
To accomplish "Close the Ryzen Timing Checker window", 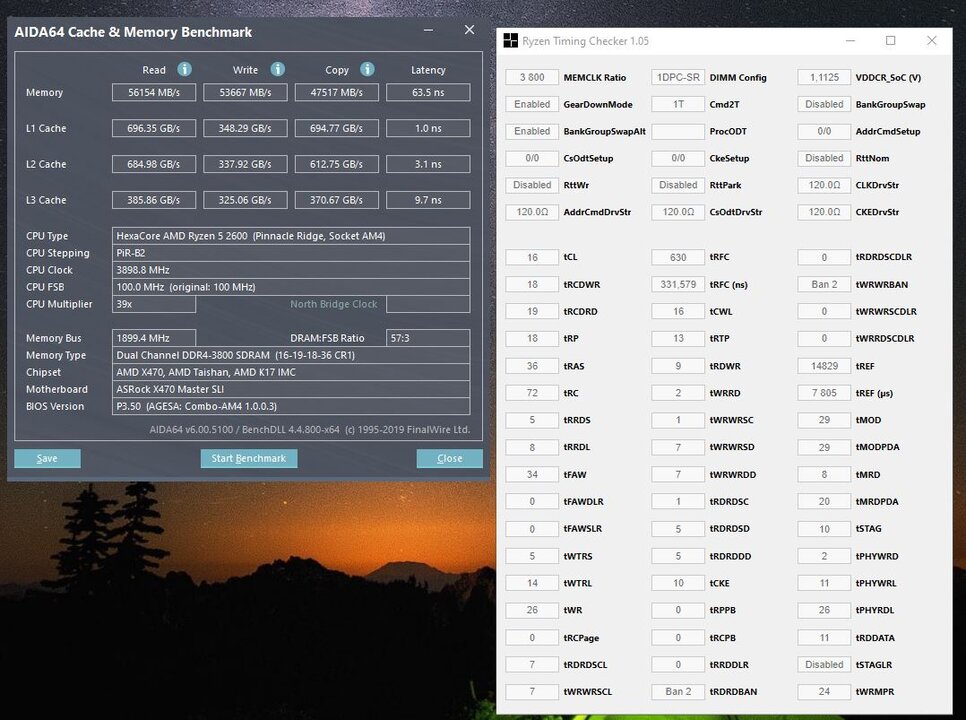I will [932, 41].
